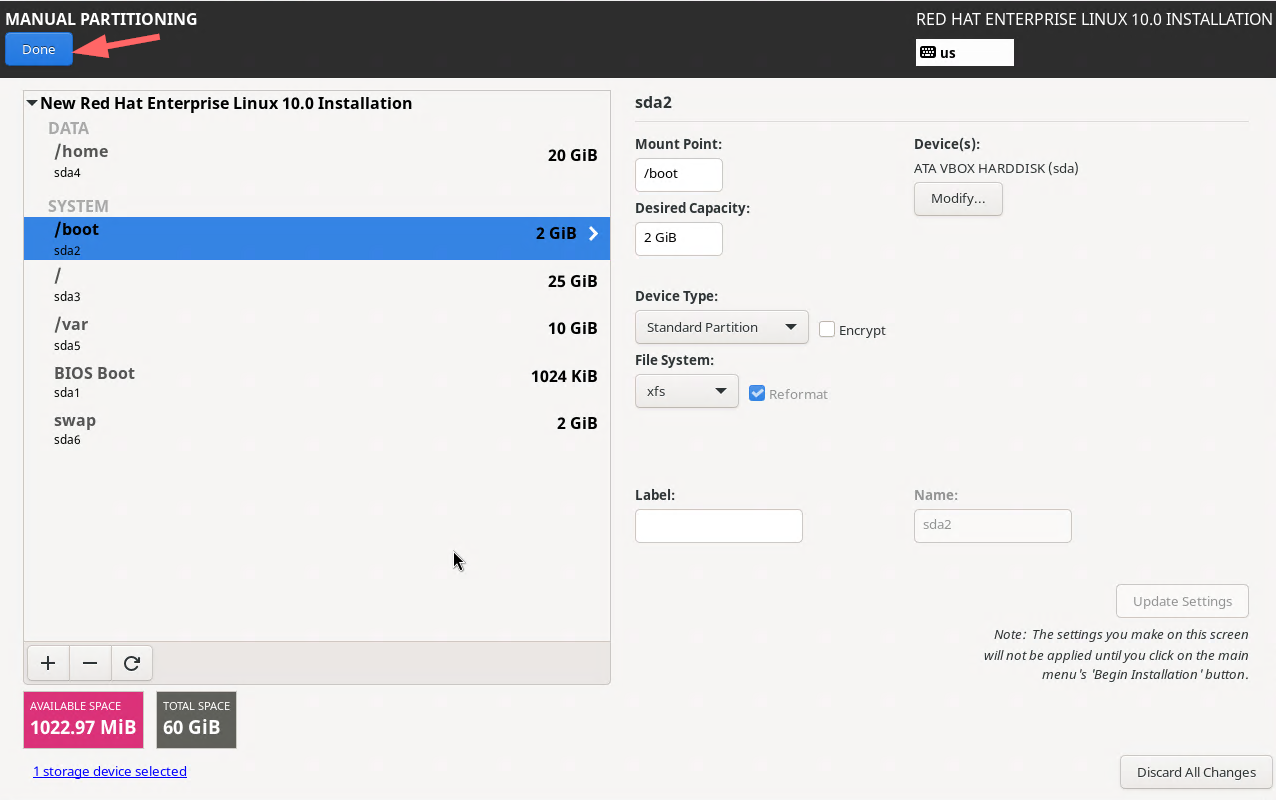This screenshot has width=1276, height=800.
Task: Select the /var sda5 partition row
Action: 317,334
